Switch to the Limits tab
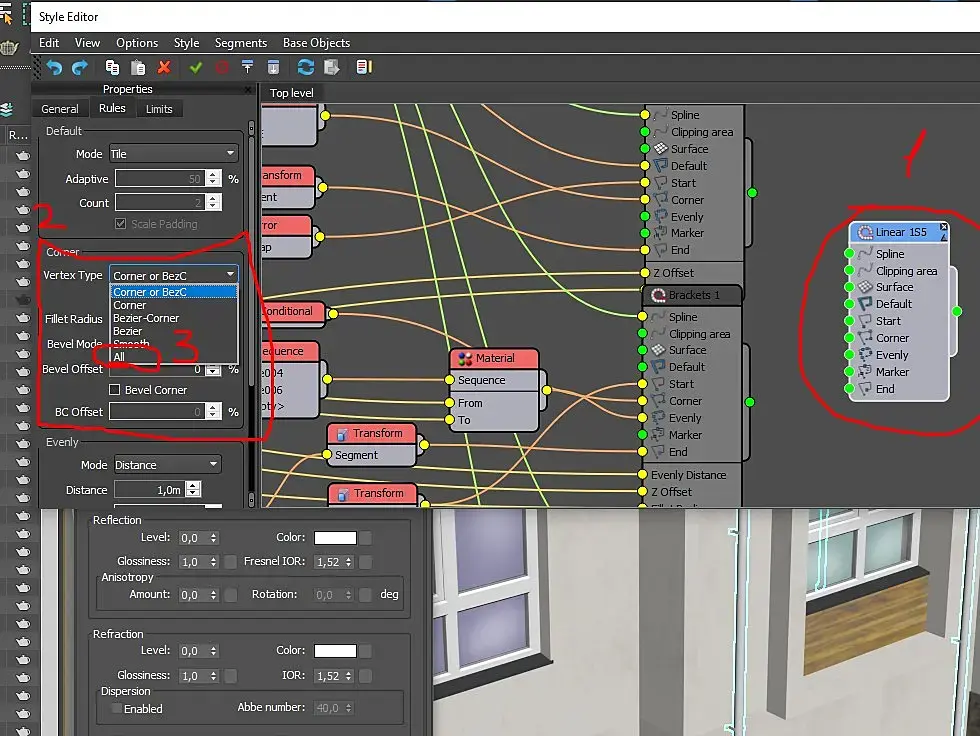The height and width of the screenshot is (736, 980). 159,109
